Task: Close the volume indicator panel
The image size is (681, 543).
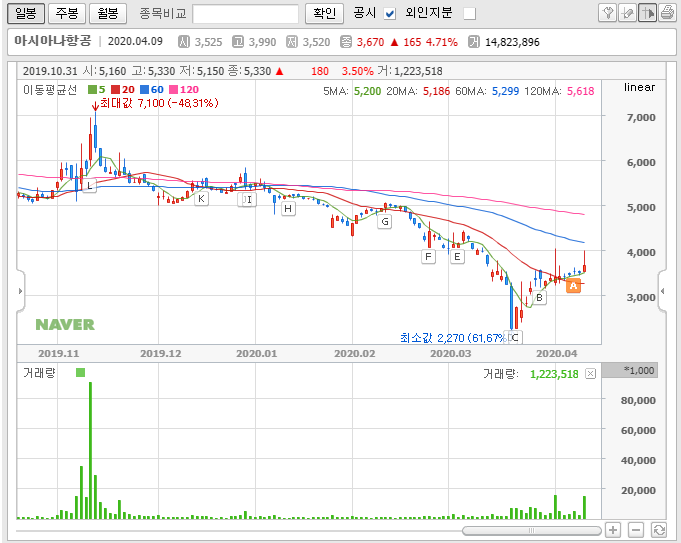Action: point(591,374)
